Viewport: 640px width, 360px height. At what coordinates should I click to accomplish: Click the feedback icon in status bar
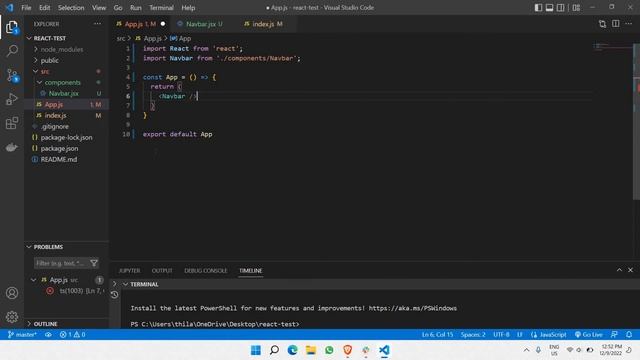point(614,334)
